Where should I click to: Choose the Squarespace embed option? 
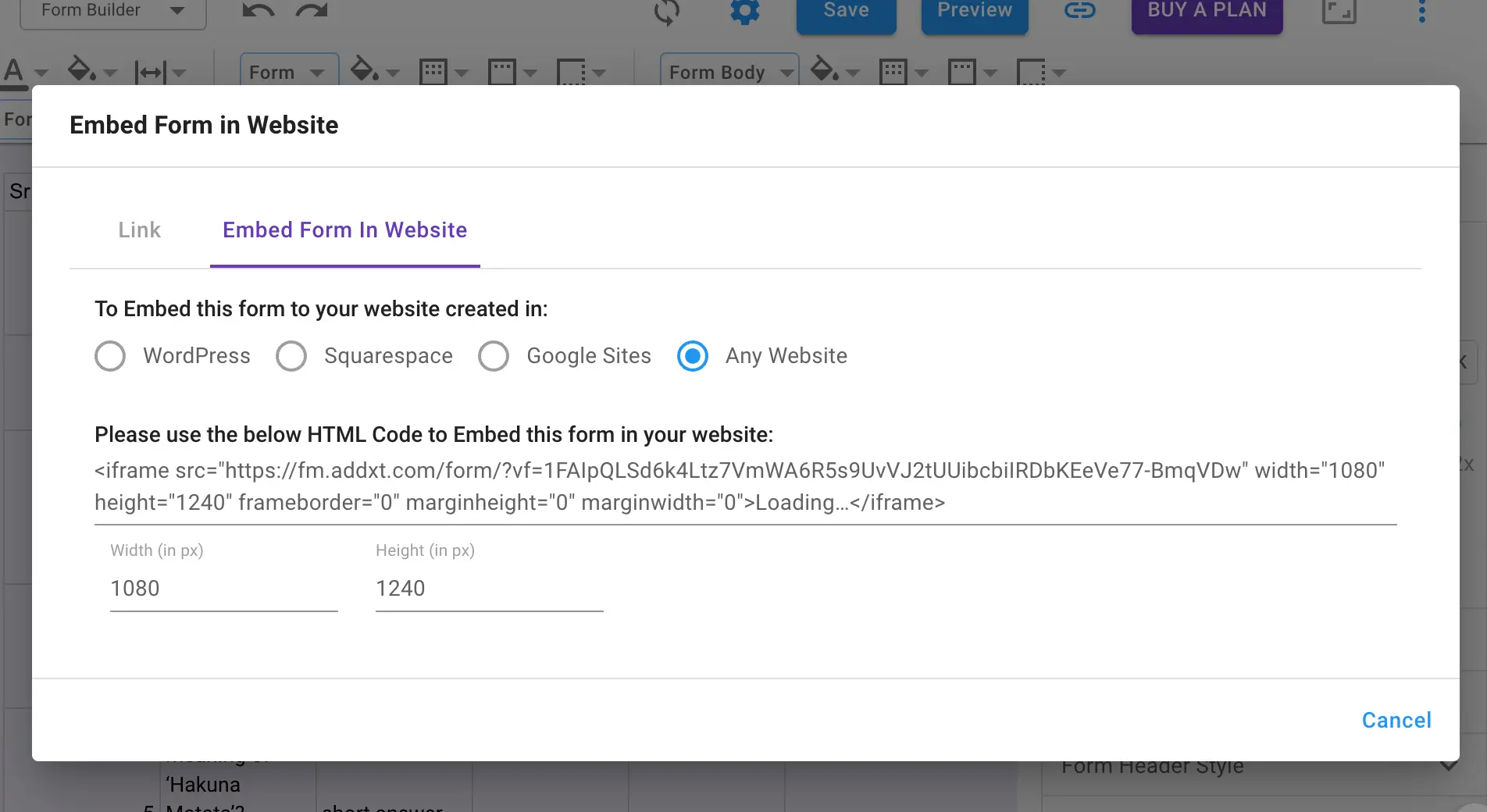pos(291,356)
